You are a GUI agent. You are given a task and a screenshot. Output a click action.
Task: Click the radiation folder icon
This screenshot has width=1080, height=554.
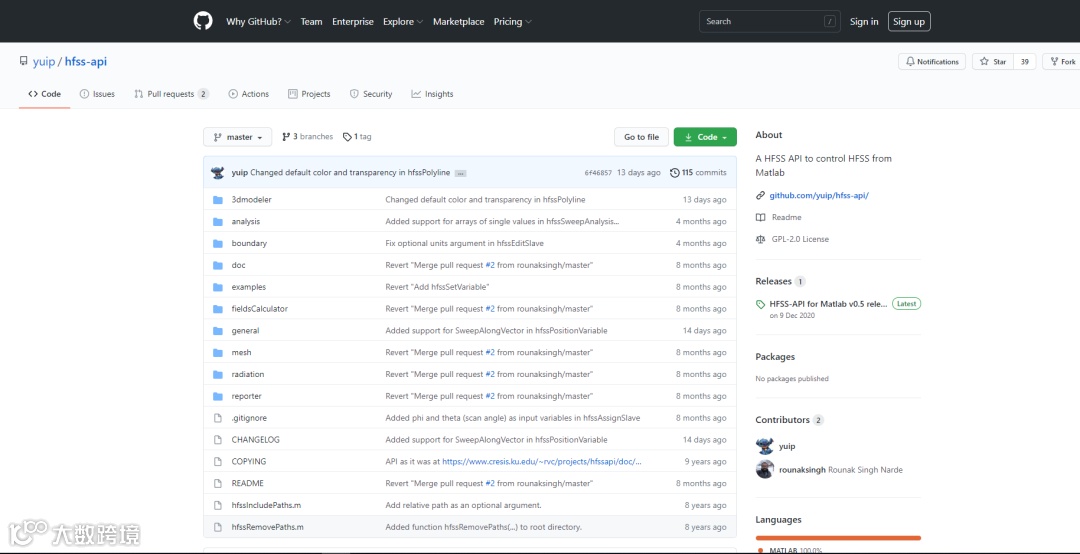pyautogui.click(x=218, y=374)
